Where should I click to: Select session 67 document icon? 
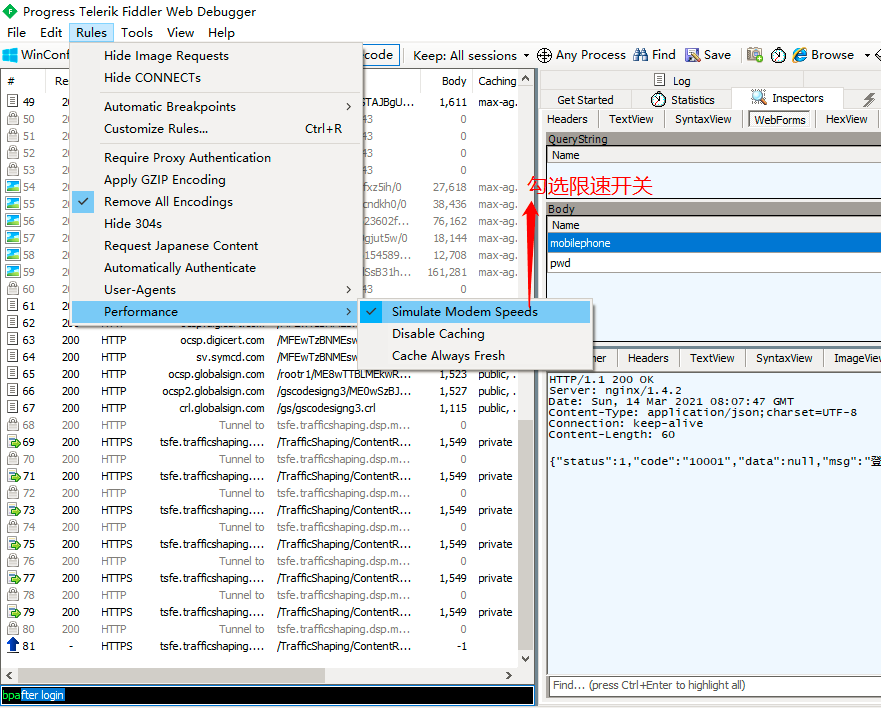tap(12, 407)
